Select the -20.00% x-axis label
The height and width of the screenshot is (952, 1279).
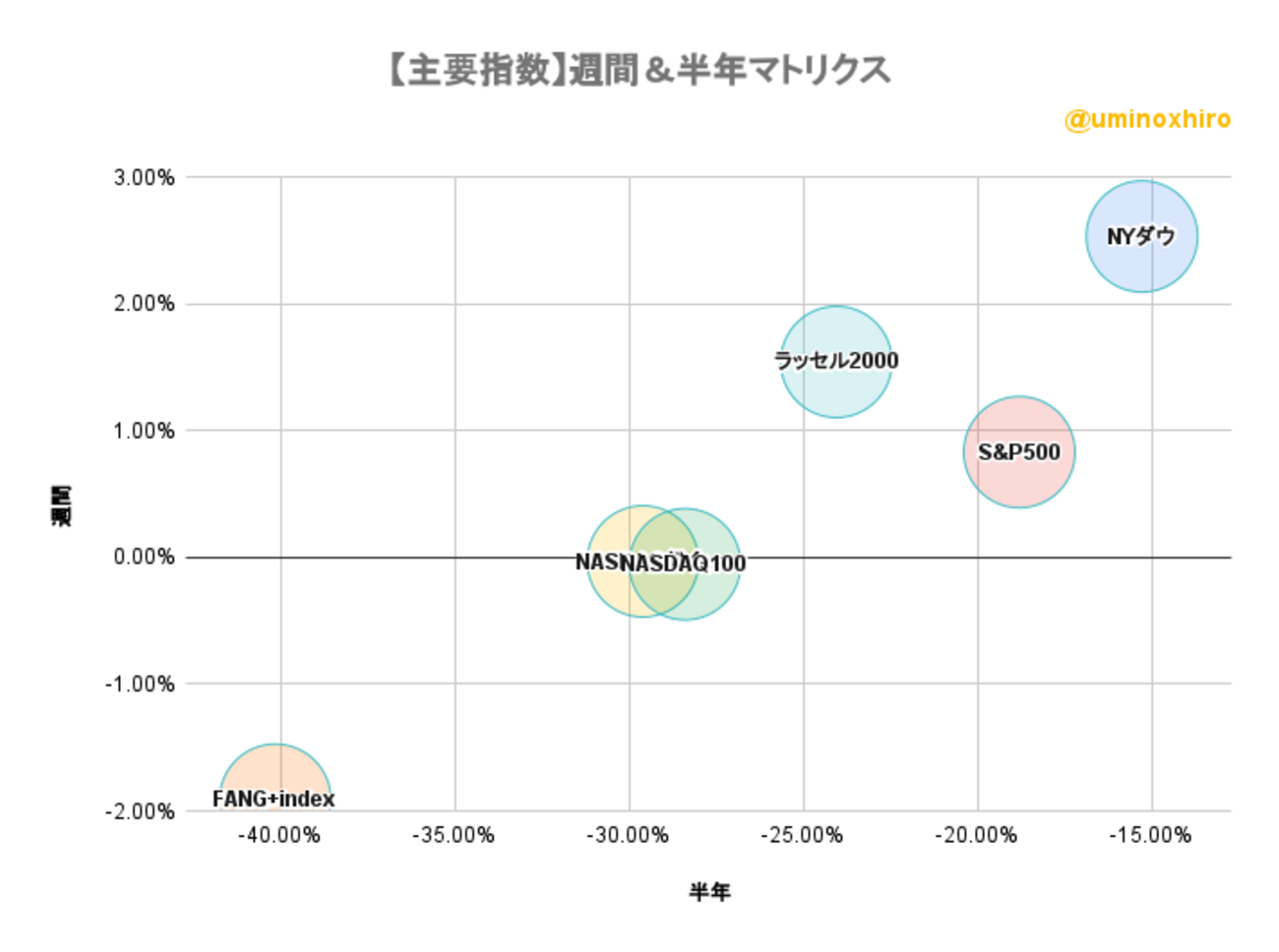(x=976, y=836)
